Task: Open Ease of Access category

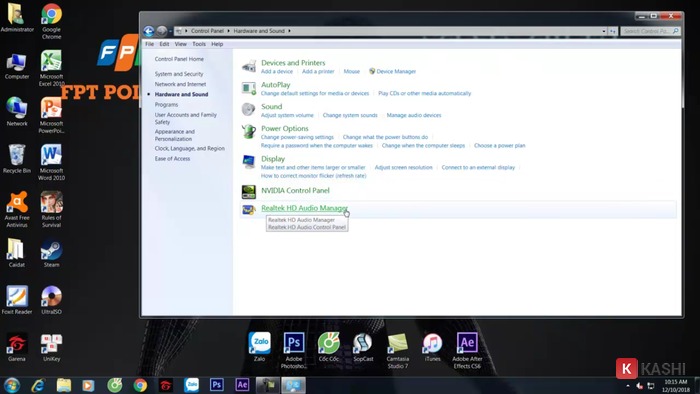Action: (172, 158)
